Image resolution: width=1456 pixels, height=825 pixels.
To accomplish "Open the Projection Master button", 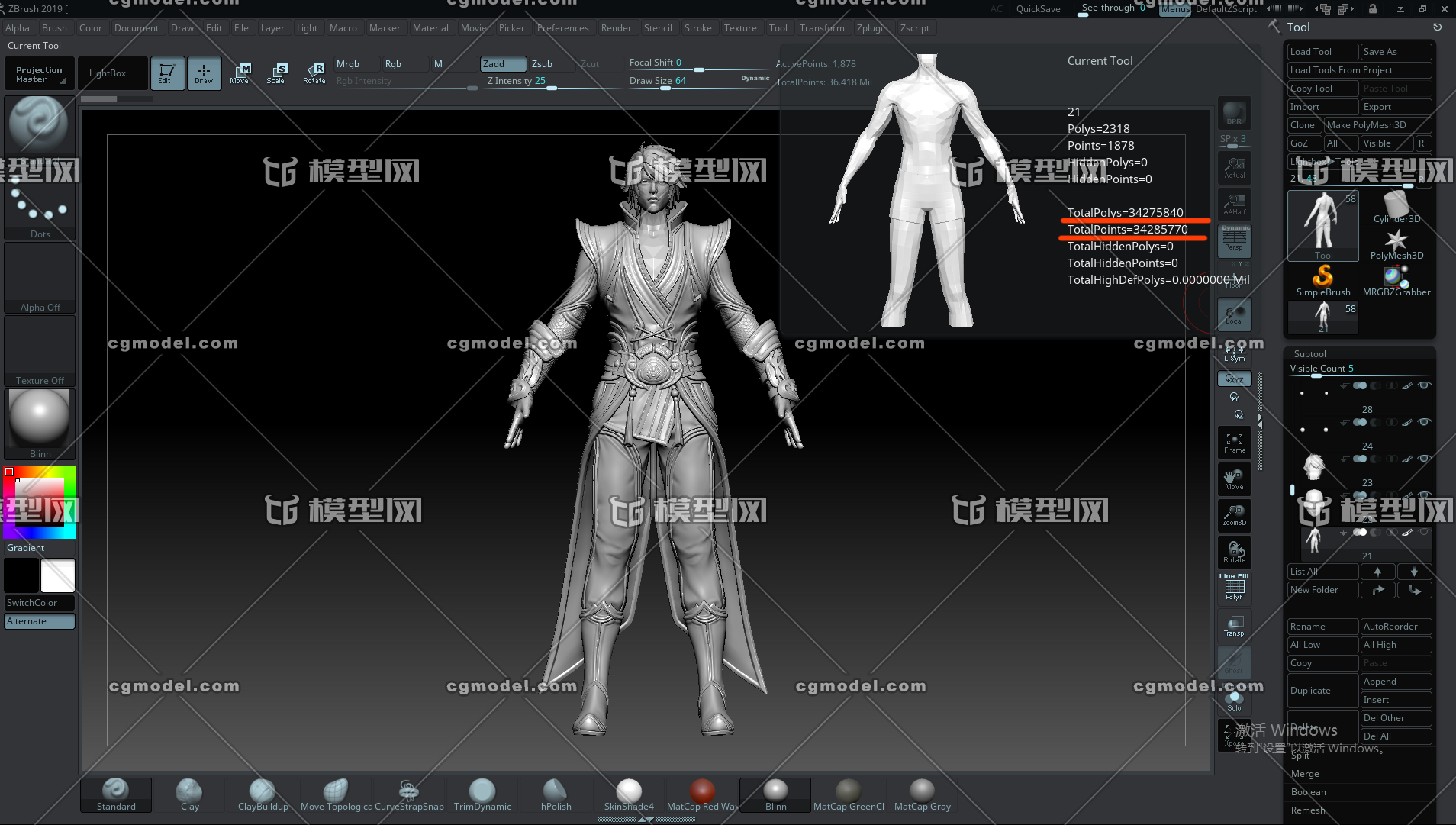I will point(39,73).
